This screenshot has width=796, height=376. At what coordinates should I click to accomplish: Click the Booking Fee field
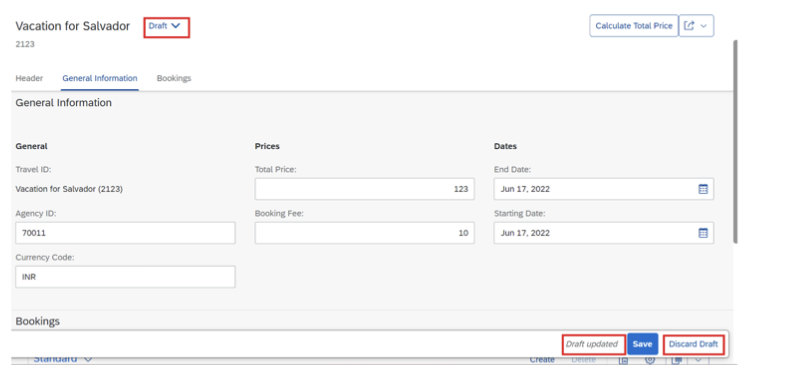tap(364, 233)
